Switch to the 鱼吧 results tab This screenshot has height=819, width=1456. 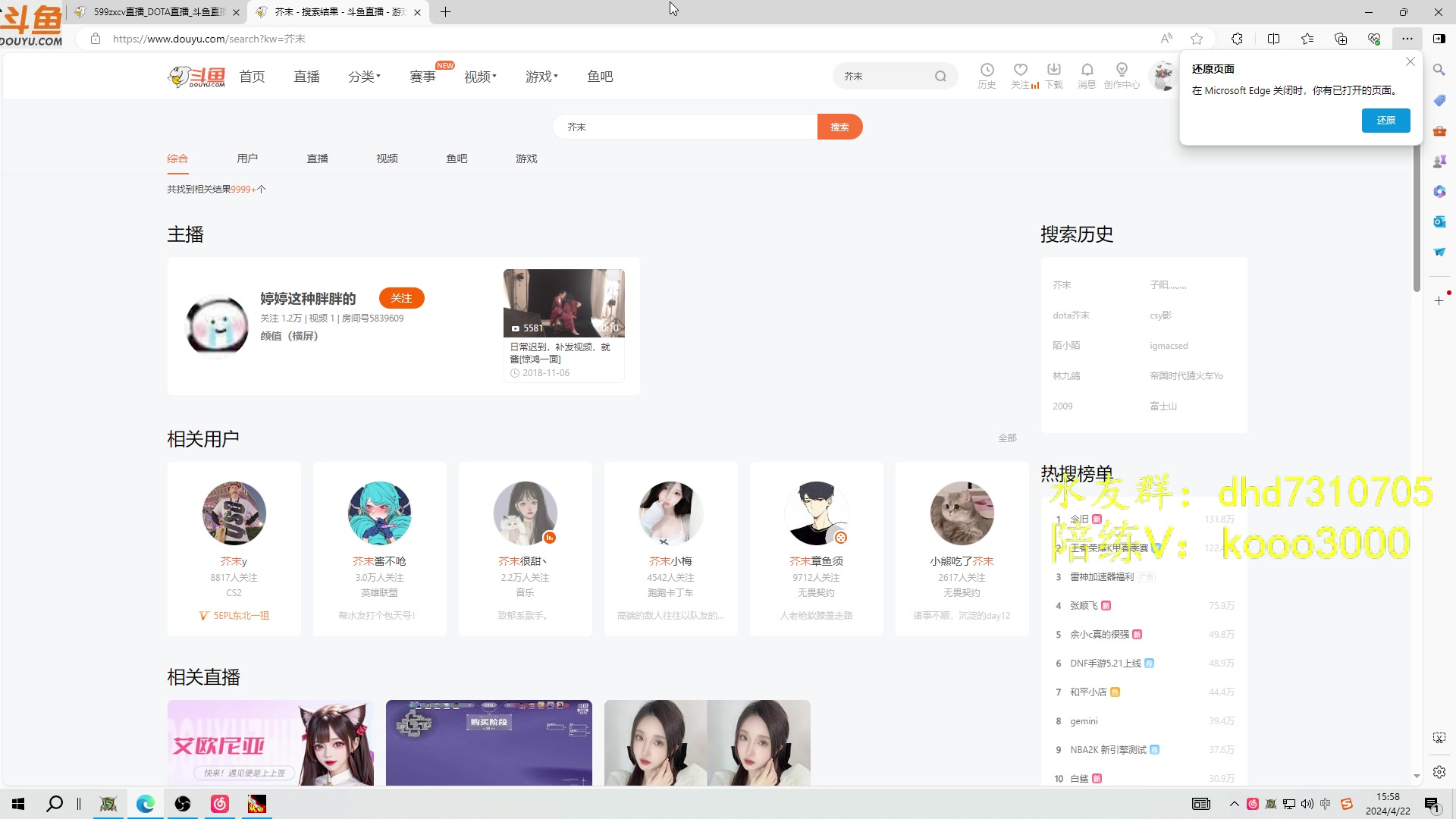pyautogui.click(x=457, y=158)
